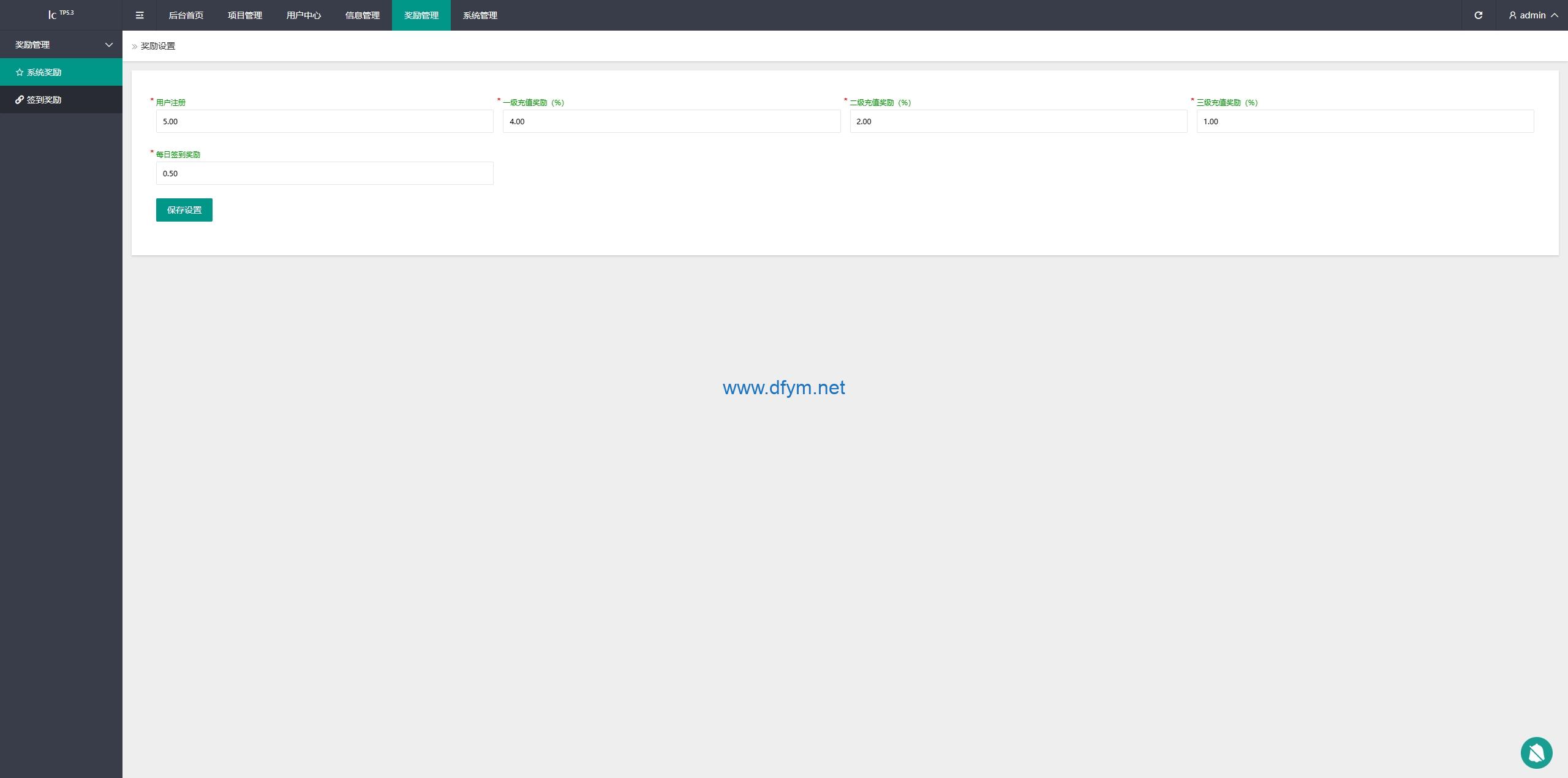
Task: Click the 保存设置 button
Action: 184,210
